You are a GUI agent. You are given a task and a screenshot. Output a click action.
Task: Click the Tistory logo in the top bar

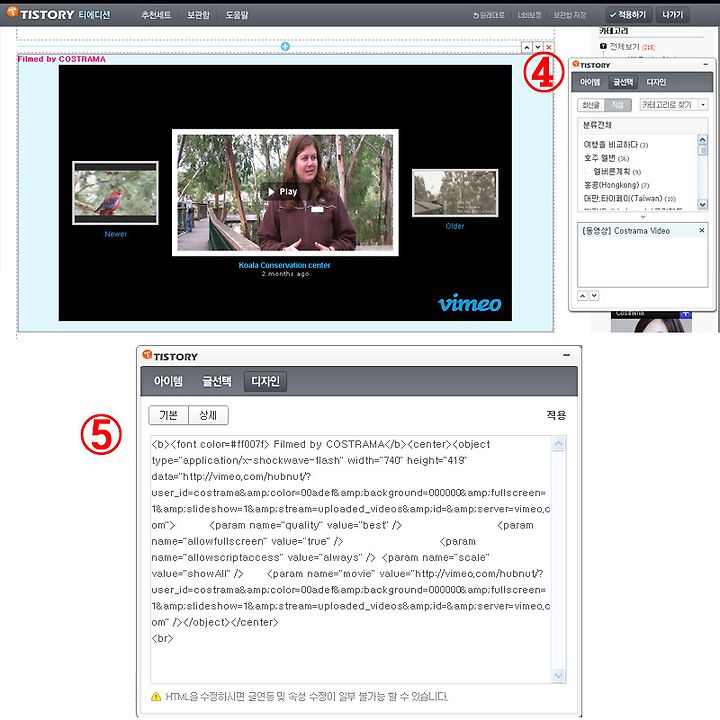40,14
